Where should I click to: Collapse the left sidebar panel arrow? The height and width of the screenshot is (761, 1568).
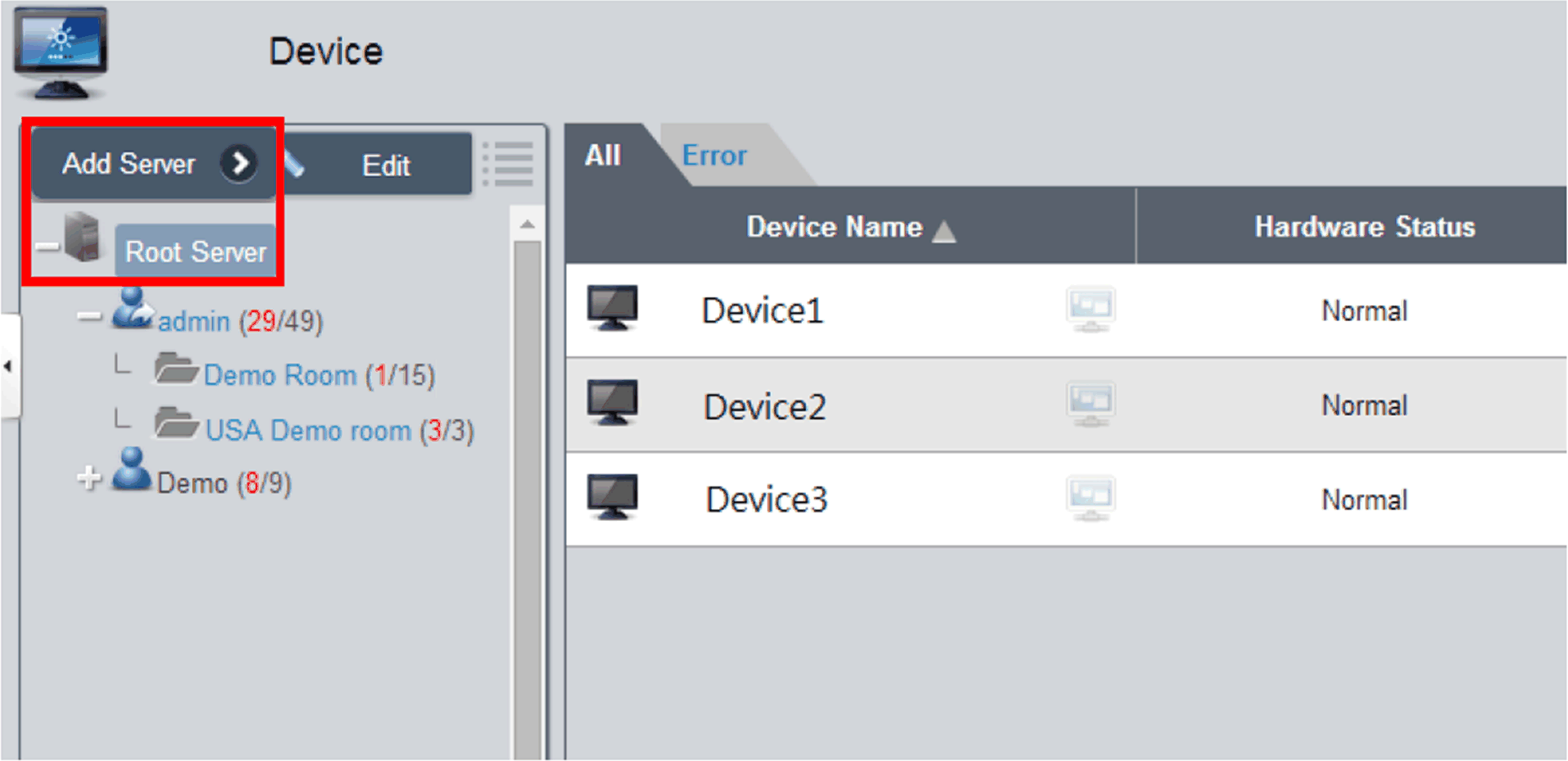[x=9, y=366]
